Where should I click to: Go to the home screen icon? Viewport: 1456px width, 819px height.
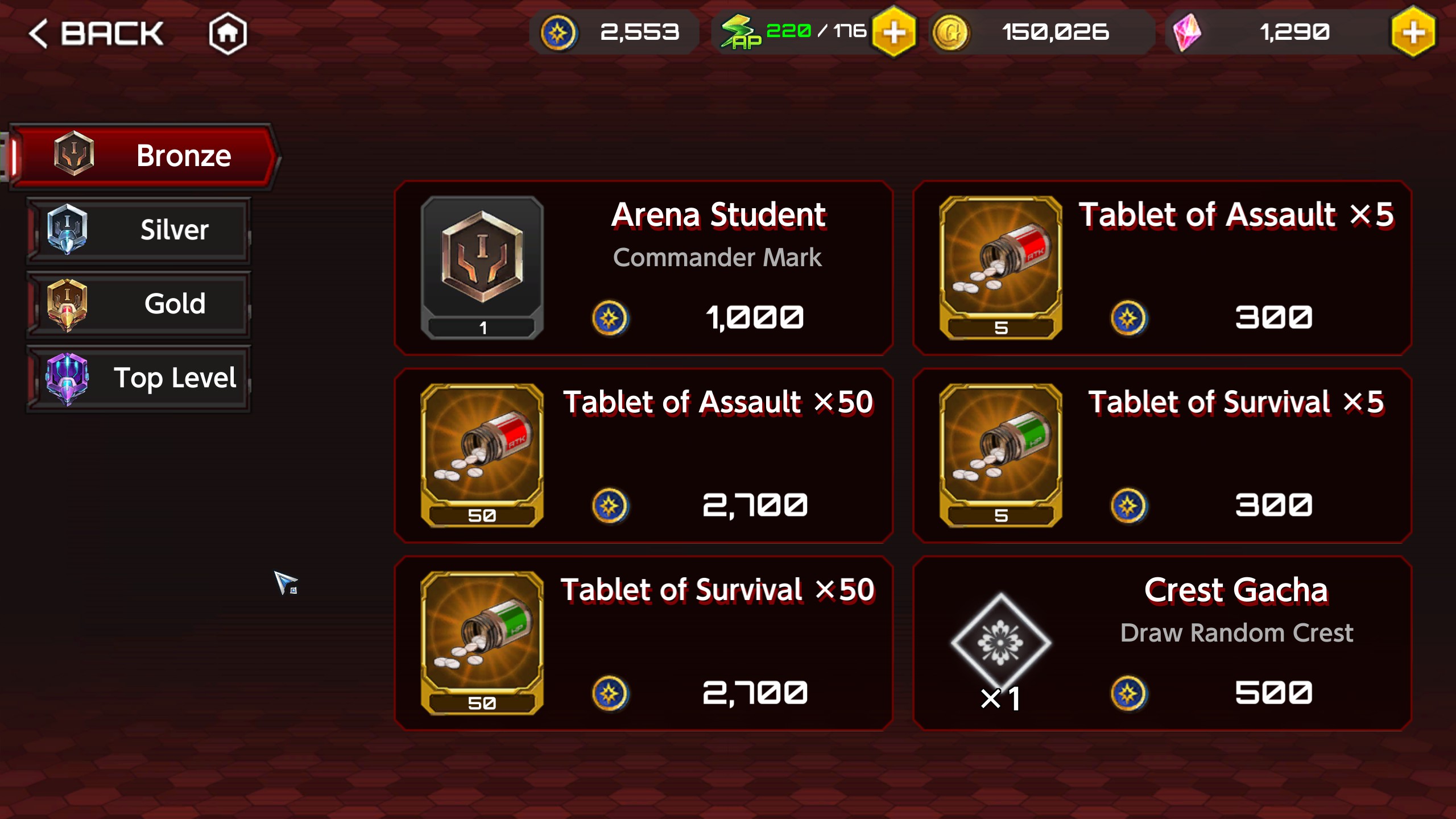(227, 33)
